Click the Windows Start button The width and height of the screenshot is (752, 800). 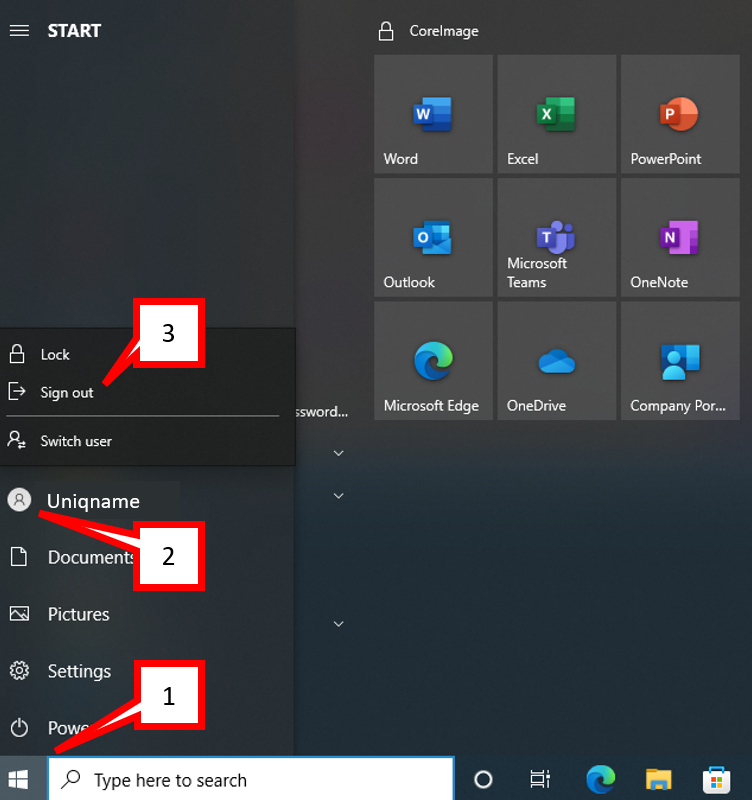click(x=19, y=779)
